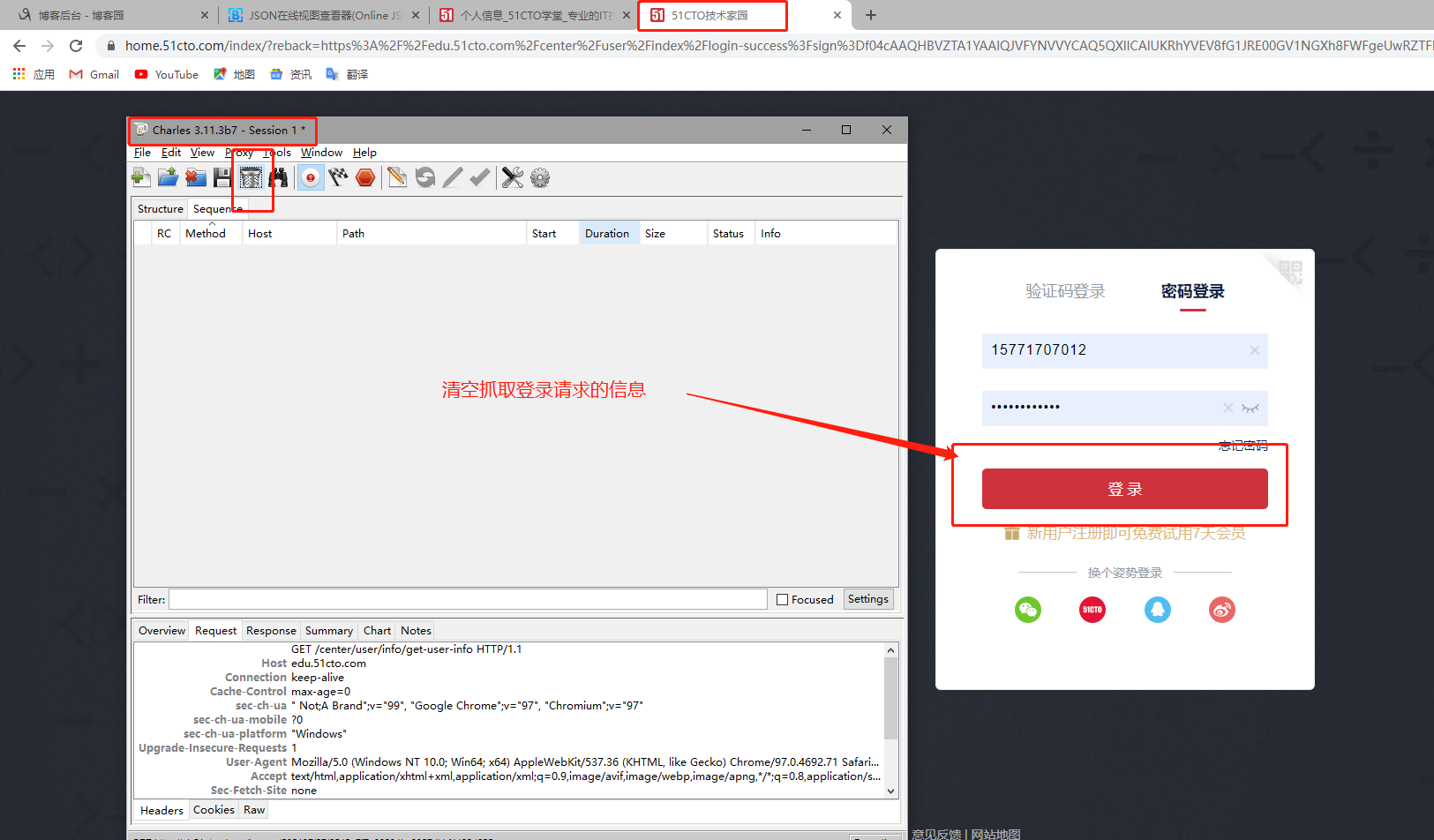Image resolution: width=1434 pixels, height=840 pixels.
Task: Switch to 验证码登录 login tab
Action: pos(1065,291)
